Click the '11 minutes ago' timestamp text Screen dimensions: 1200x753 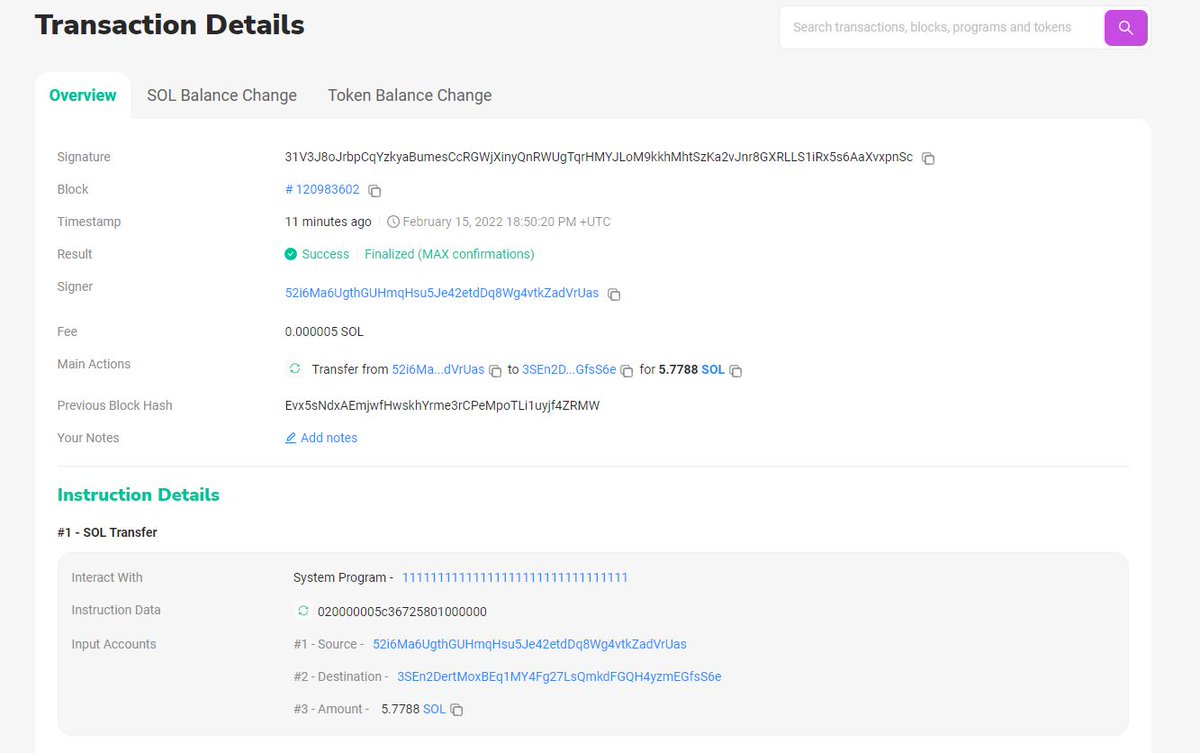[328, 221]
